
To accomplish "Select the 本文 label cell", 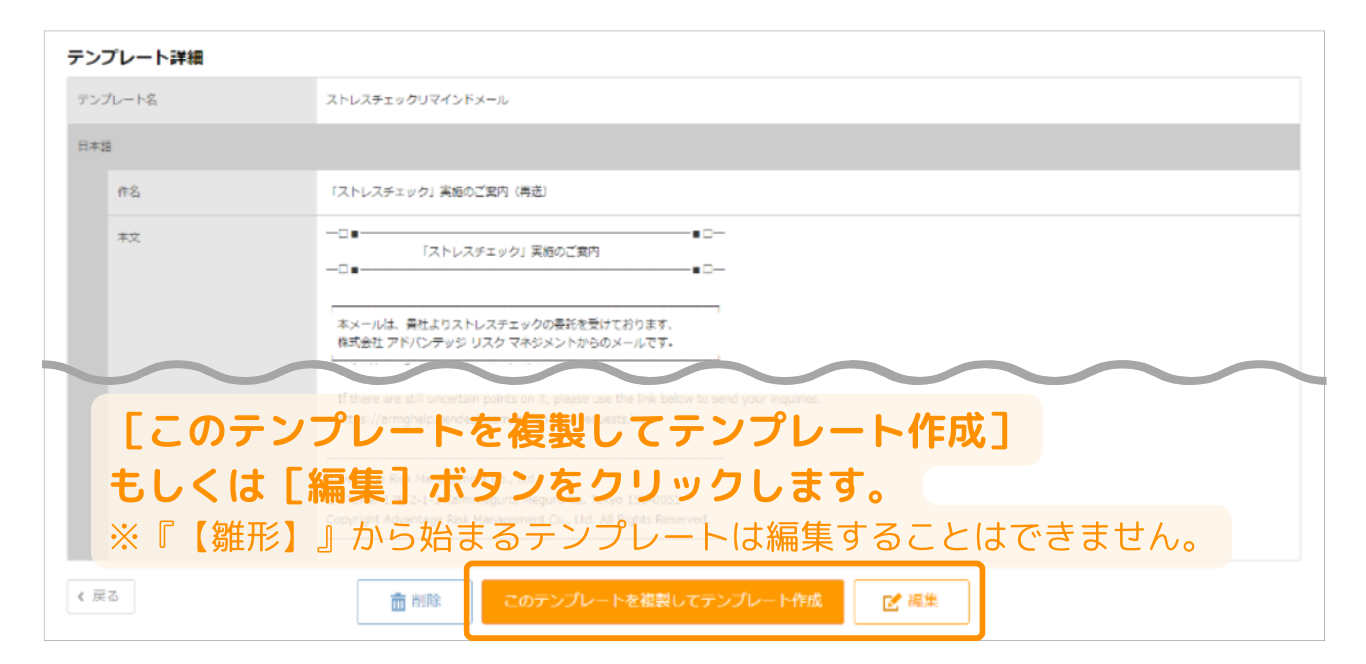I will pos(129,238).
